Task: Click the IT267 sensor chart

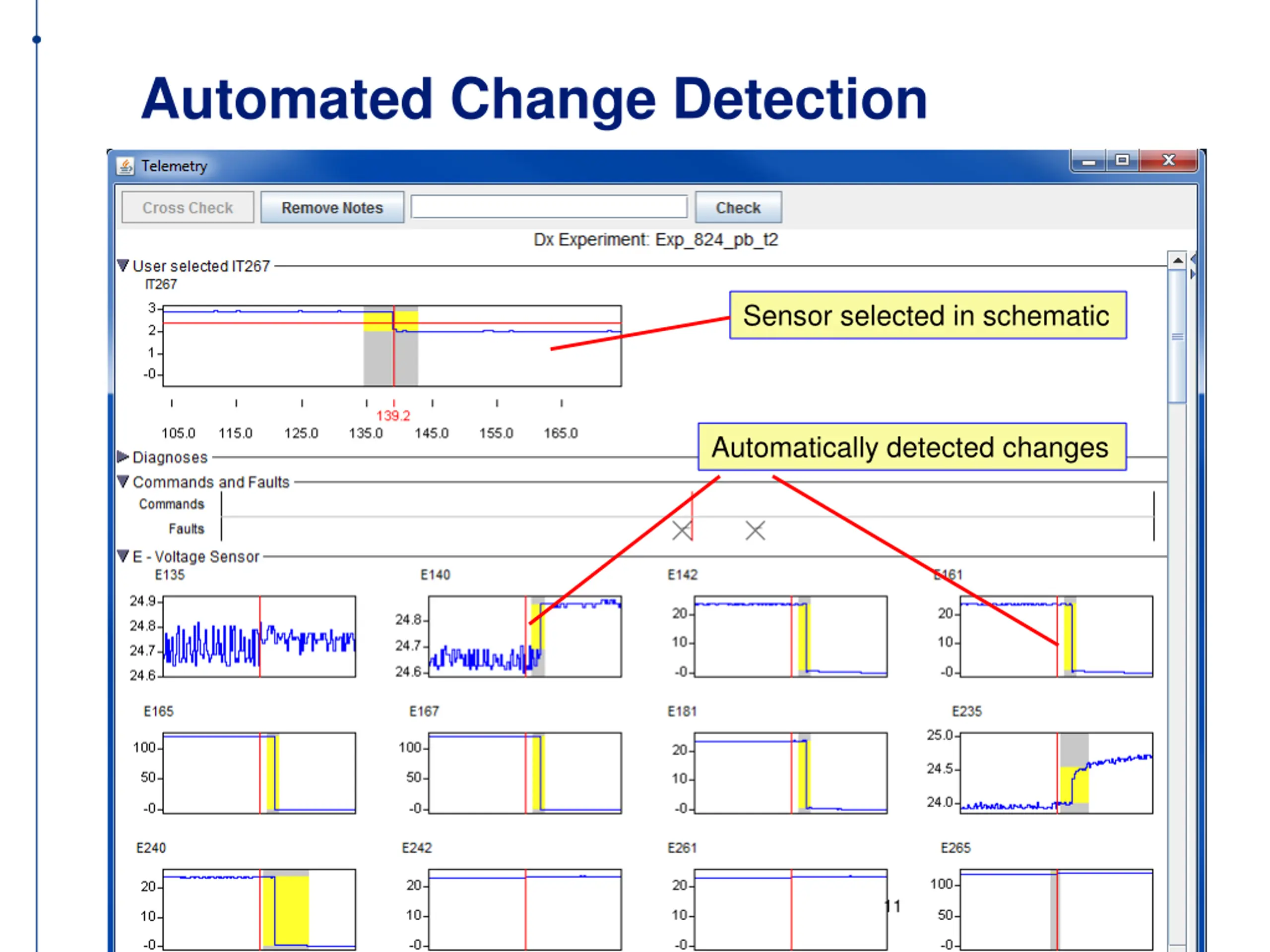Action: (392, 346)
